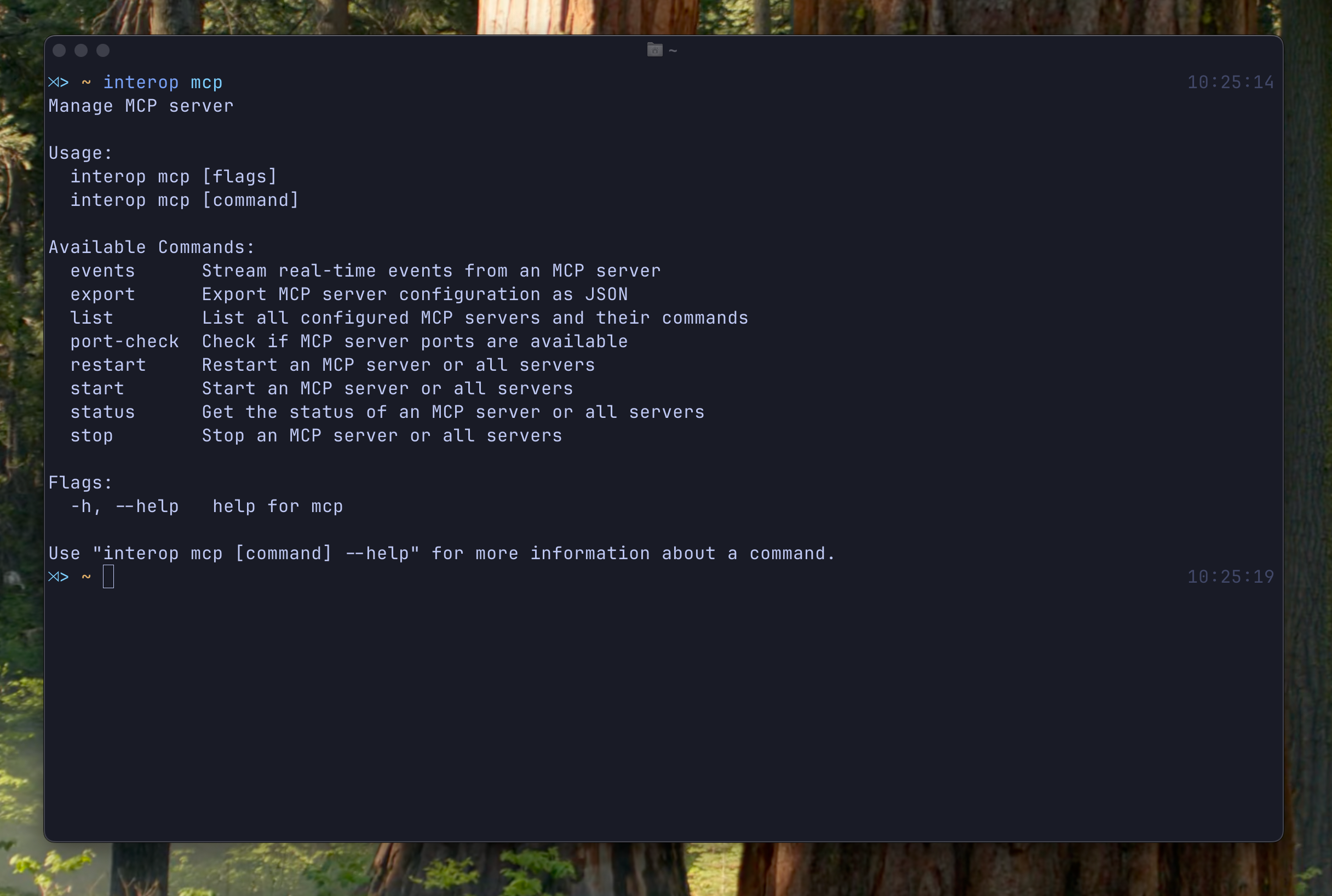Click the 'events' command name
The image size is (1332, 896).
pos(103,271)
